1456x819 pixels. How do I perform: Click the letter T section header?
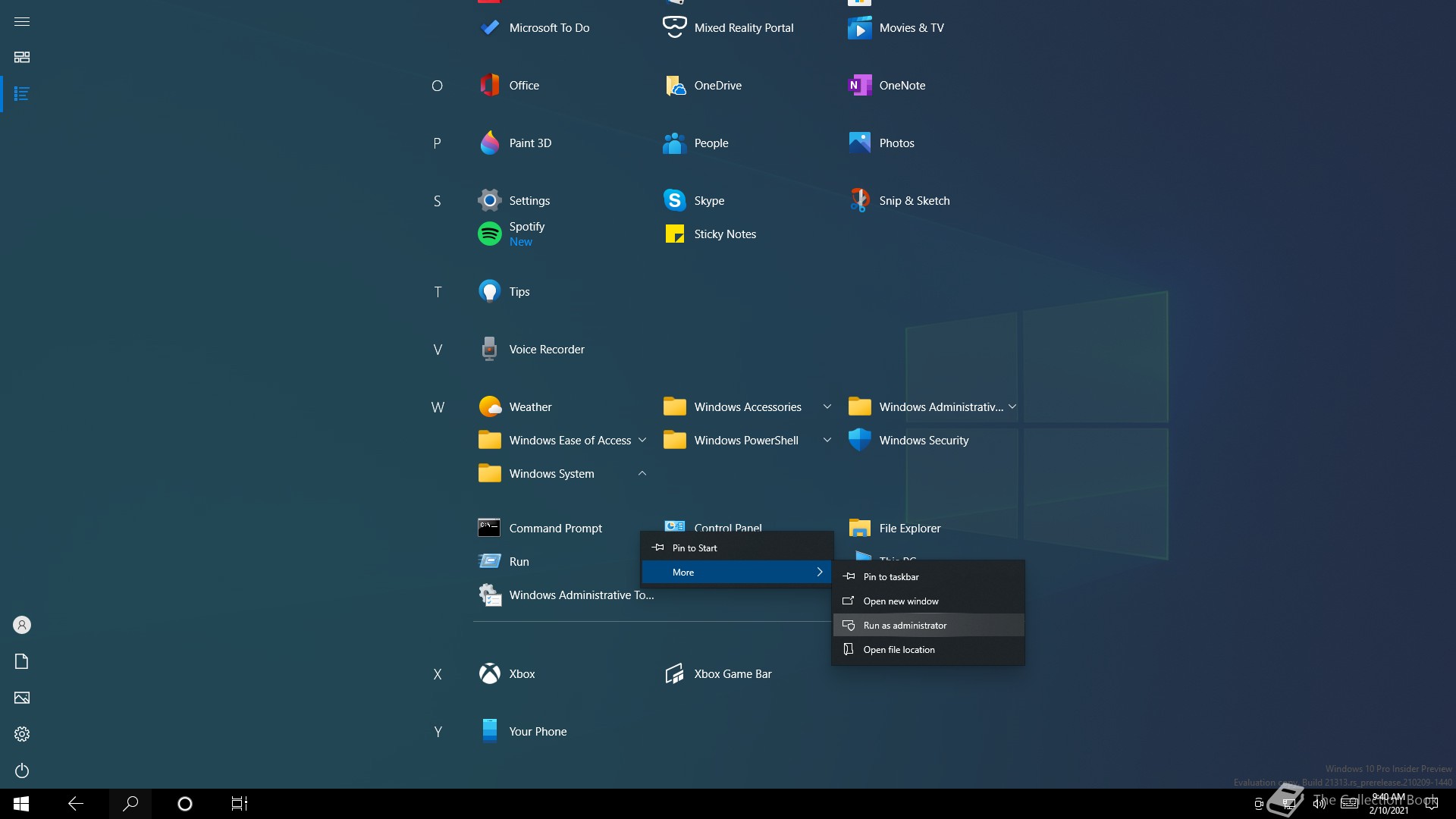[x=438, y=292]
